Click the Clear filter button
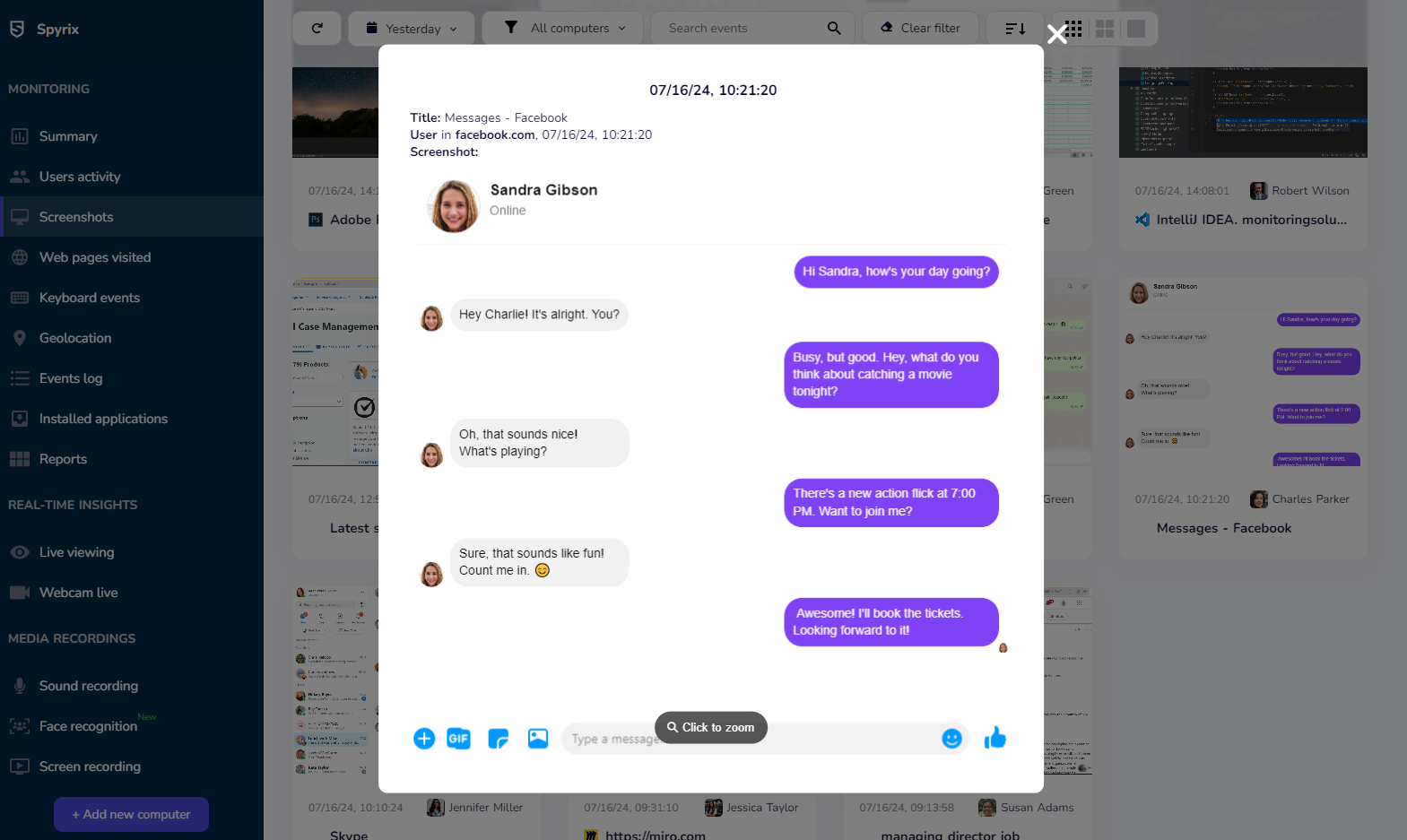Viewport: 1407px width, 840px height. [x=920, y=29]
